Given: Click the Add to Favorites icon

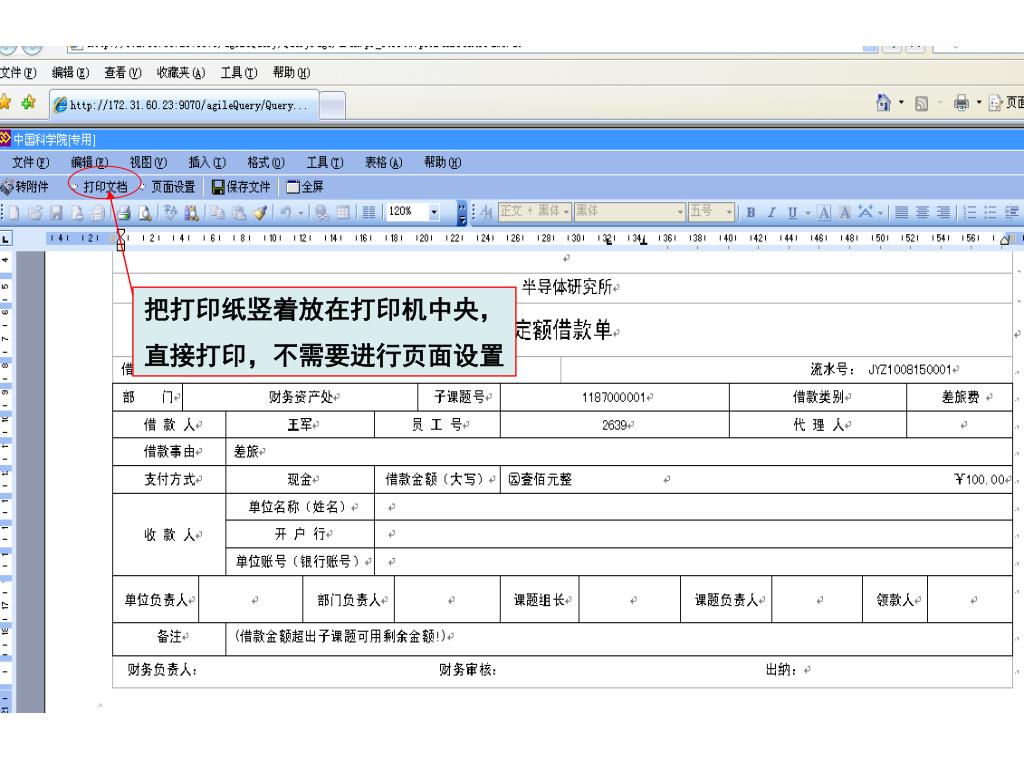Looking at the screenshot, I should 28,102.
